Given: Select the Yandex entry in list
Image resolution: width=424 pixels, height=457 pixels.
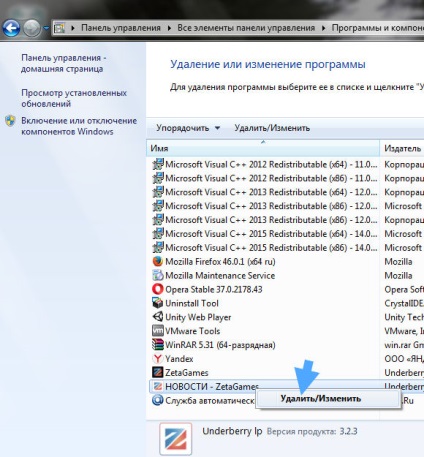Looking at the screenshot, I should point(179,359).
